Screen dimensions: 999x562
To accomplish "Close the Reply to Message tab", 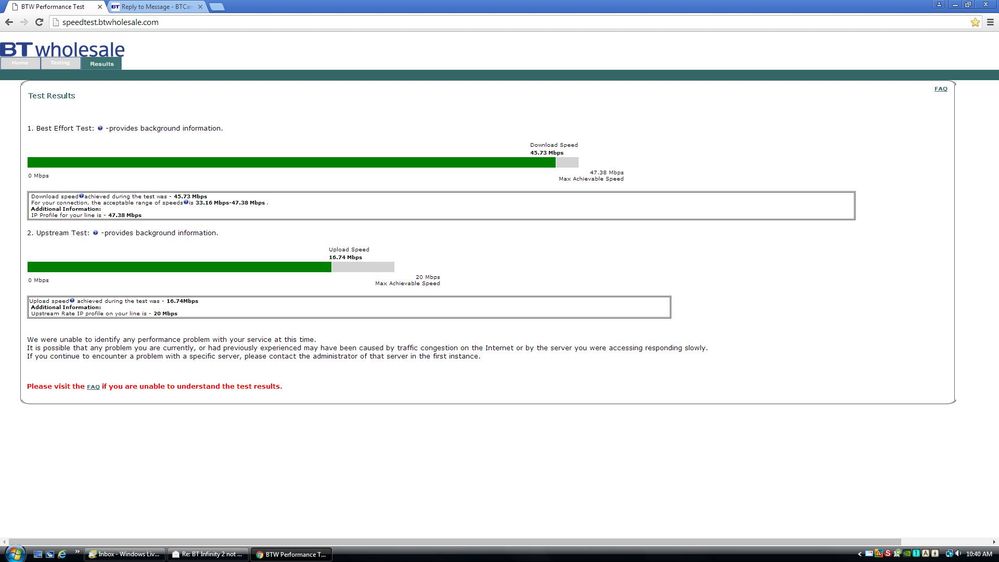I will (200, 6).
